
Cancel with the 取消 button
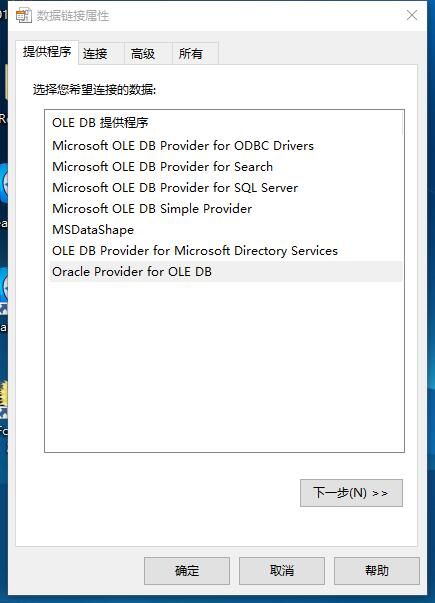(x=282, y=571)
